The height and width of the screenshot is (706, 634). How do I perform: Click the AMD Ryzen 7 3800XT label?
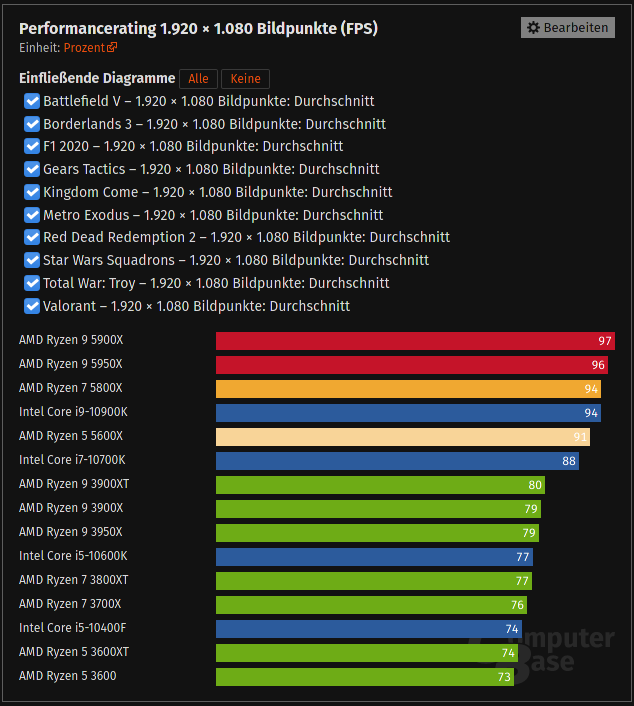click(74, 580)
